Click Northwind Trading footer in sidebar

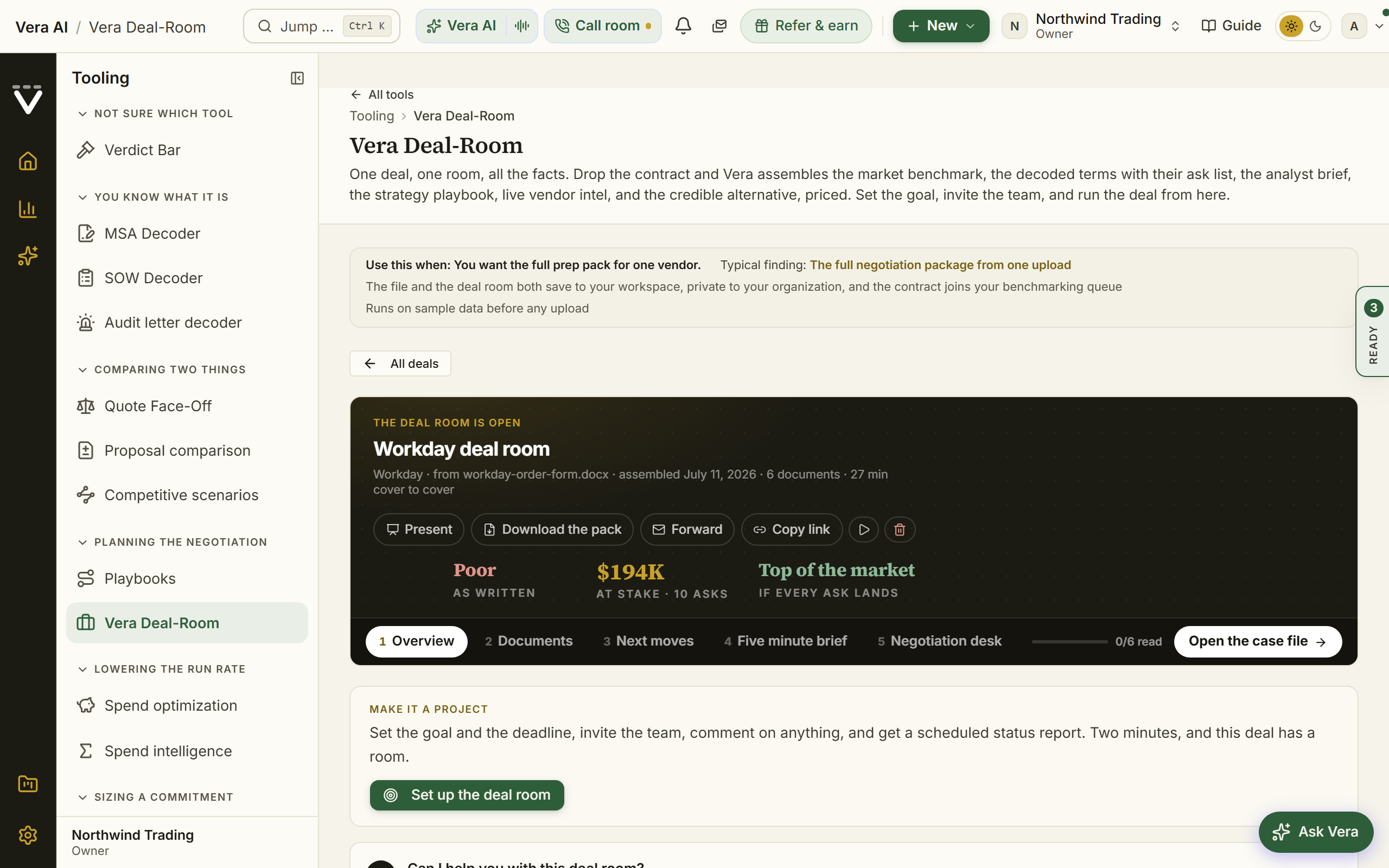pos(132,842)
